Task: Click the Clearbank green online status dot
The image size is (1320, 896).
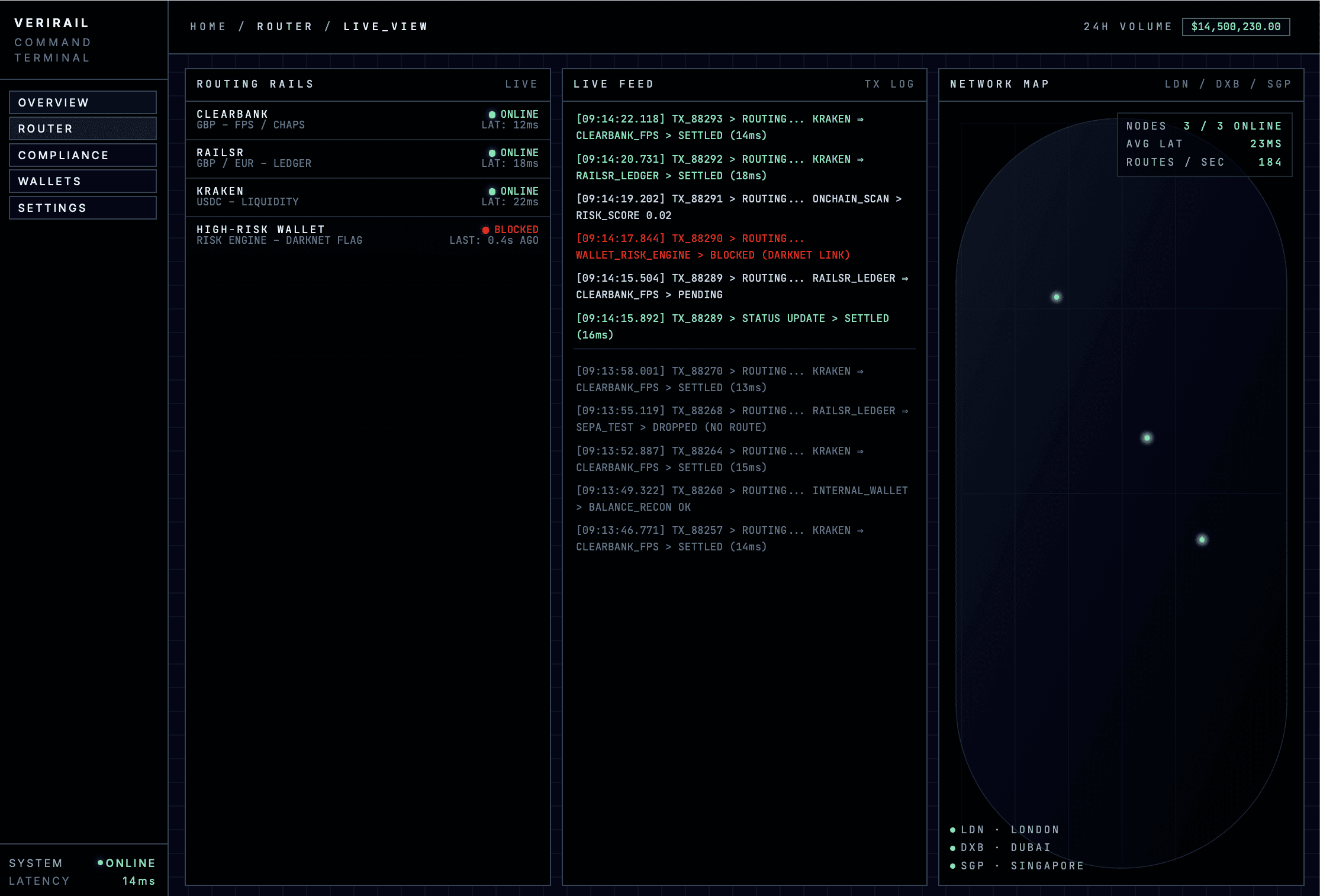Action: click(x=492, y=114)
